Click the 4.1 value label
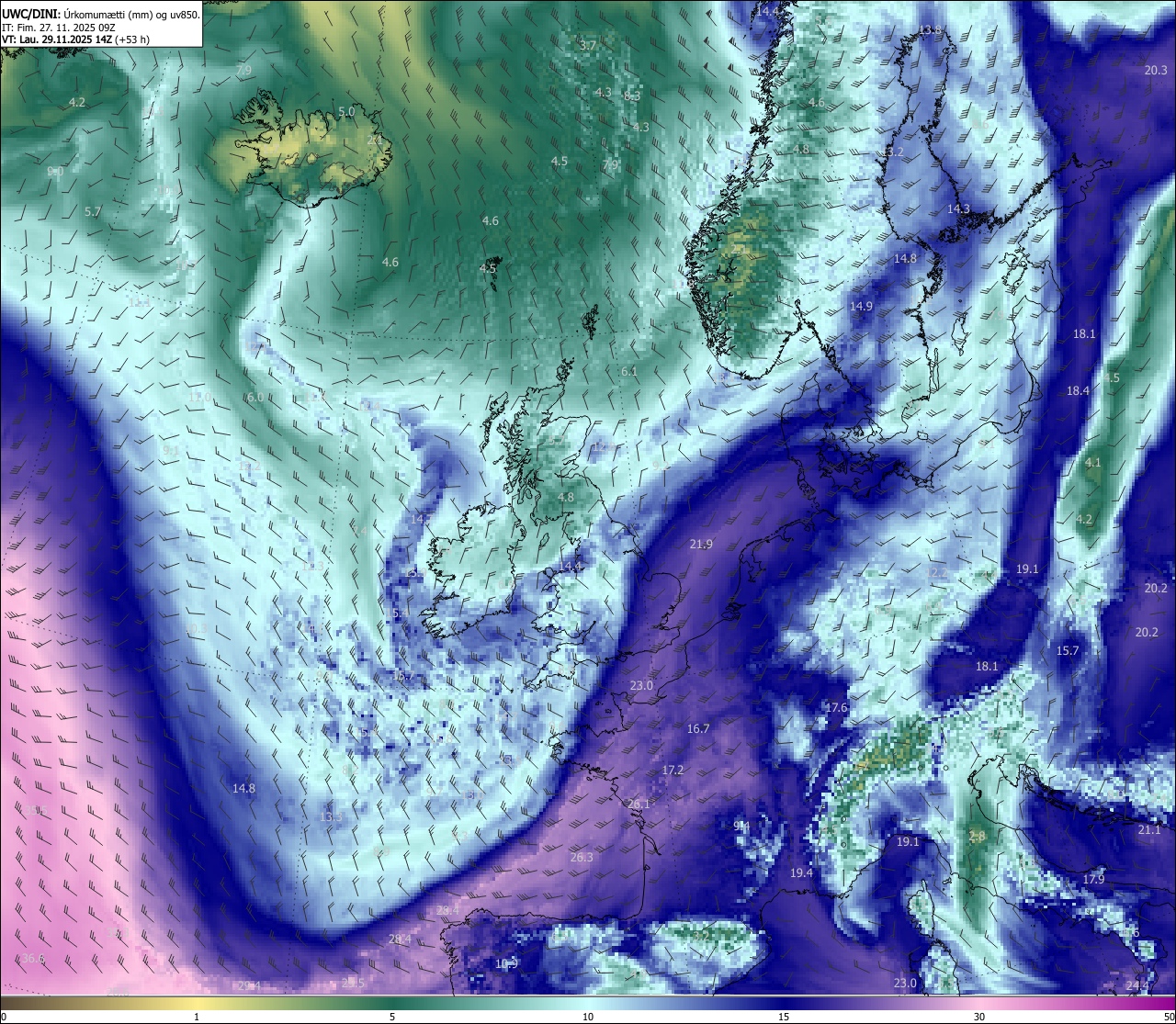 point(1092,463)
